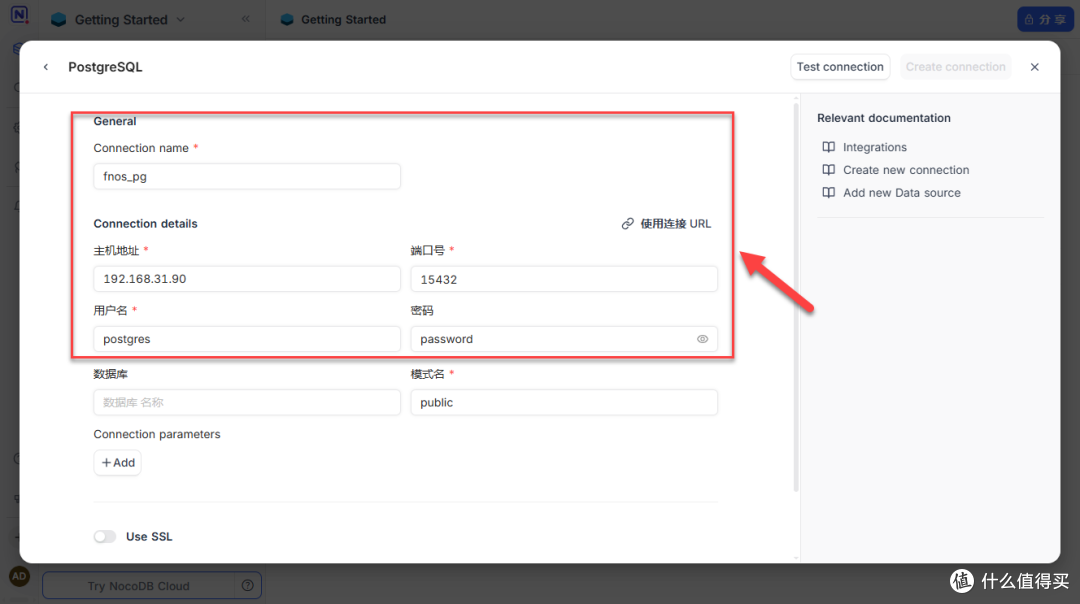Click Try NocoDB Cloud button
The height and width of the screenshot is (604, 1080).
click(x=138, y=586)
